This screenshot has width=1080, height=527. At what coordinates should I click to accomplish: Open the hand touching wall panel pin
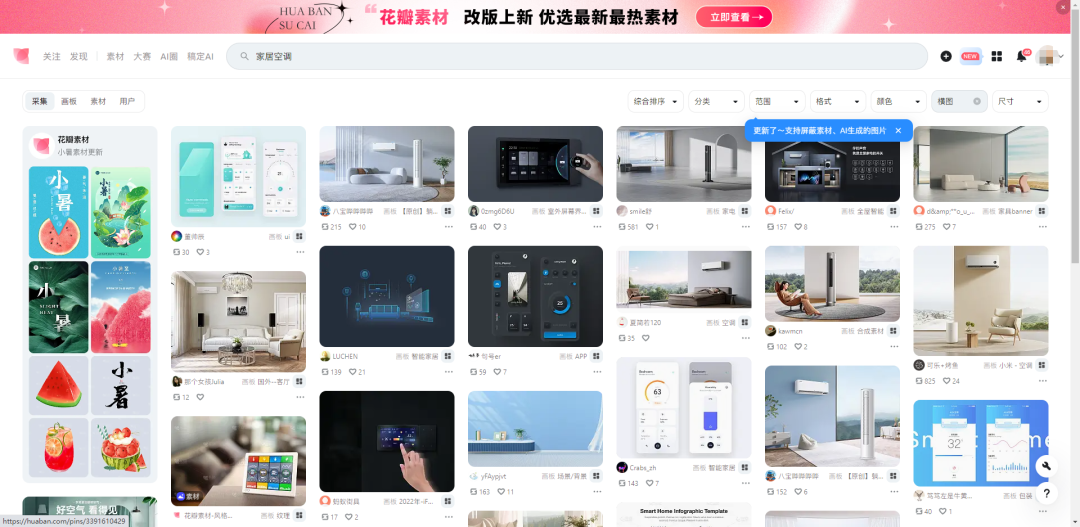click(387, 442)
